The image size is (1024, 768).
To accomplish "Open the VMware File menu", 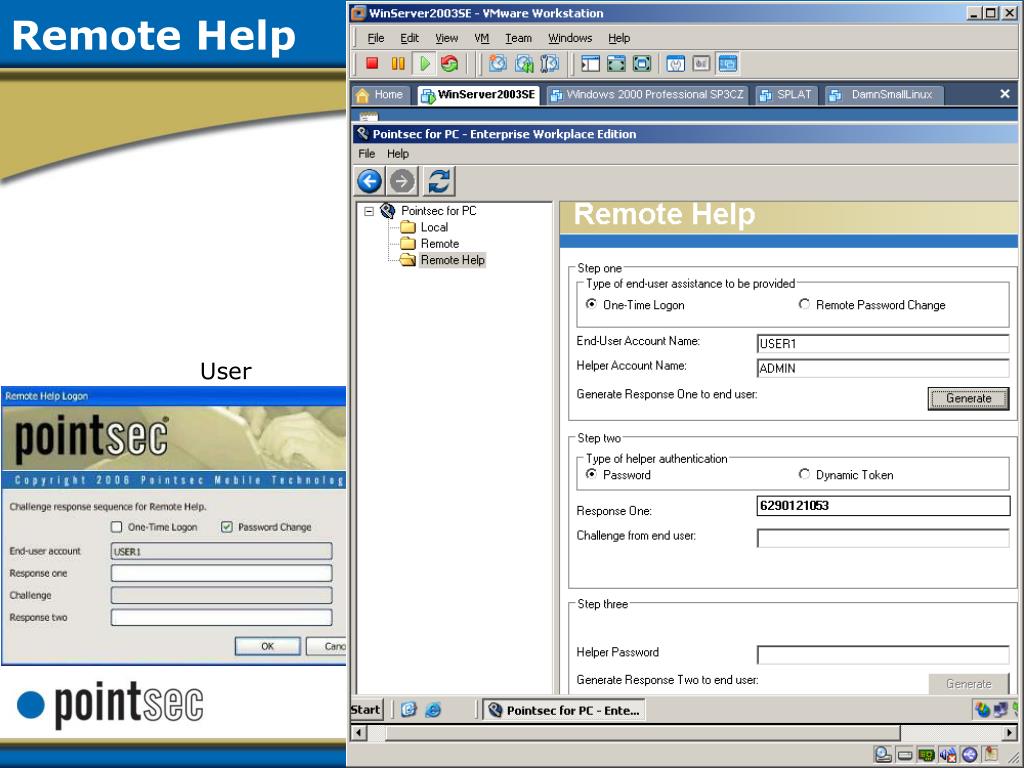I will pyautogui.click(x=376, y=38).
